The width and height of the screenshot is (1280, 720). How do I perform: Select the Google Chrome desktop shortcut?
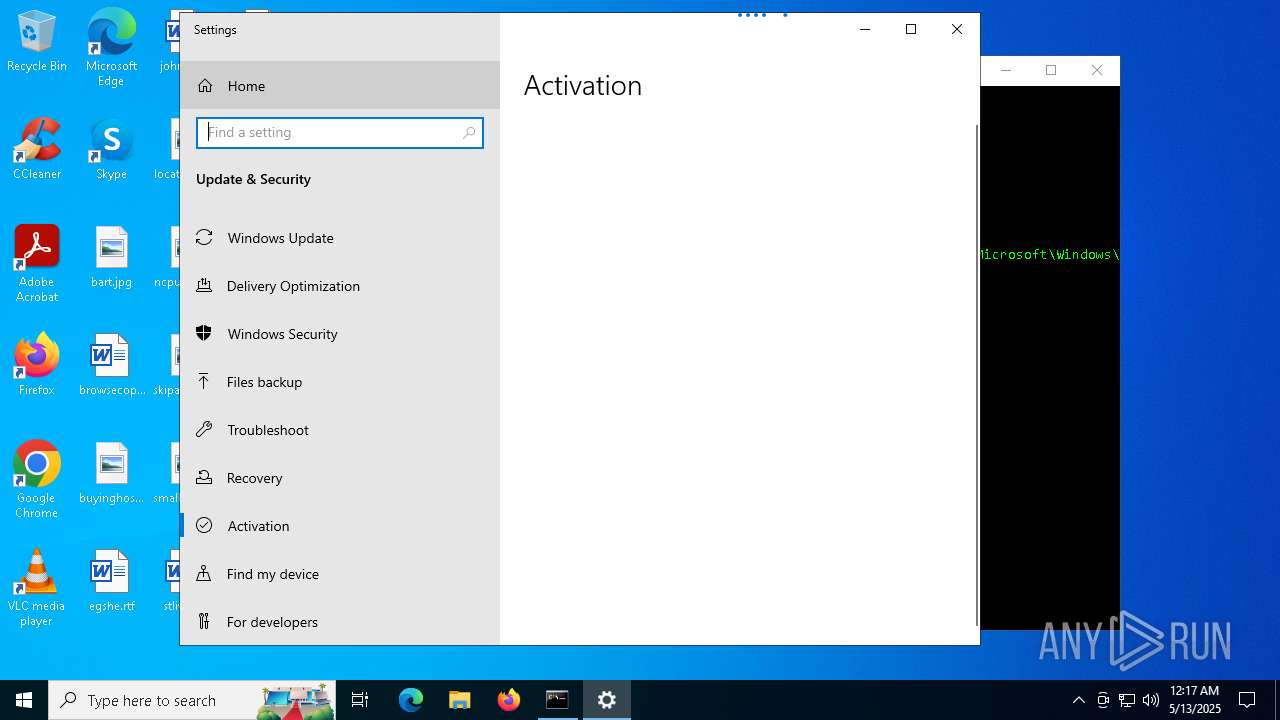click(37, 480)
